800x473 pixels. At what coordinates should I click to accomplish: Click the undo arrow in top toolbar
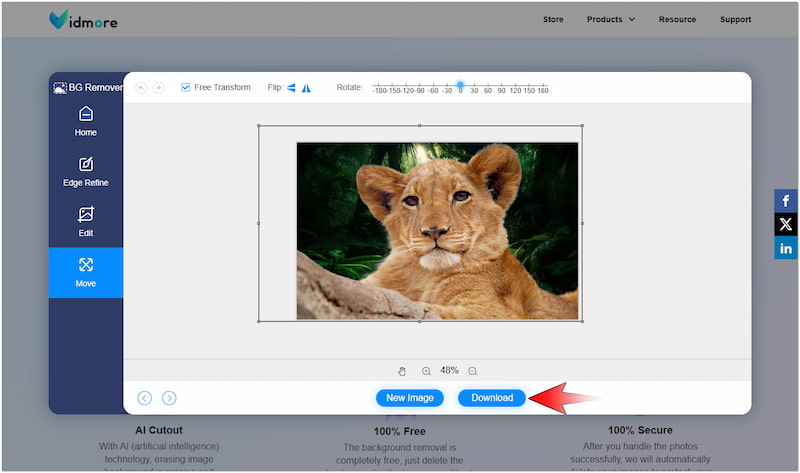(141, 88)
